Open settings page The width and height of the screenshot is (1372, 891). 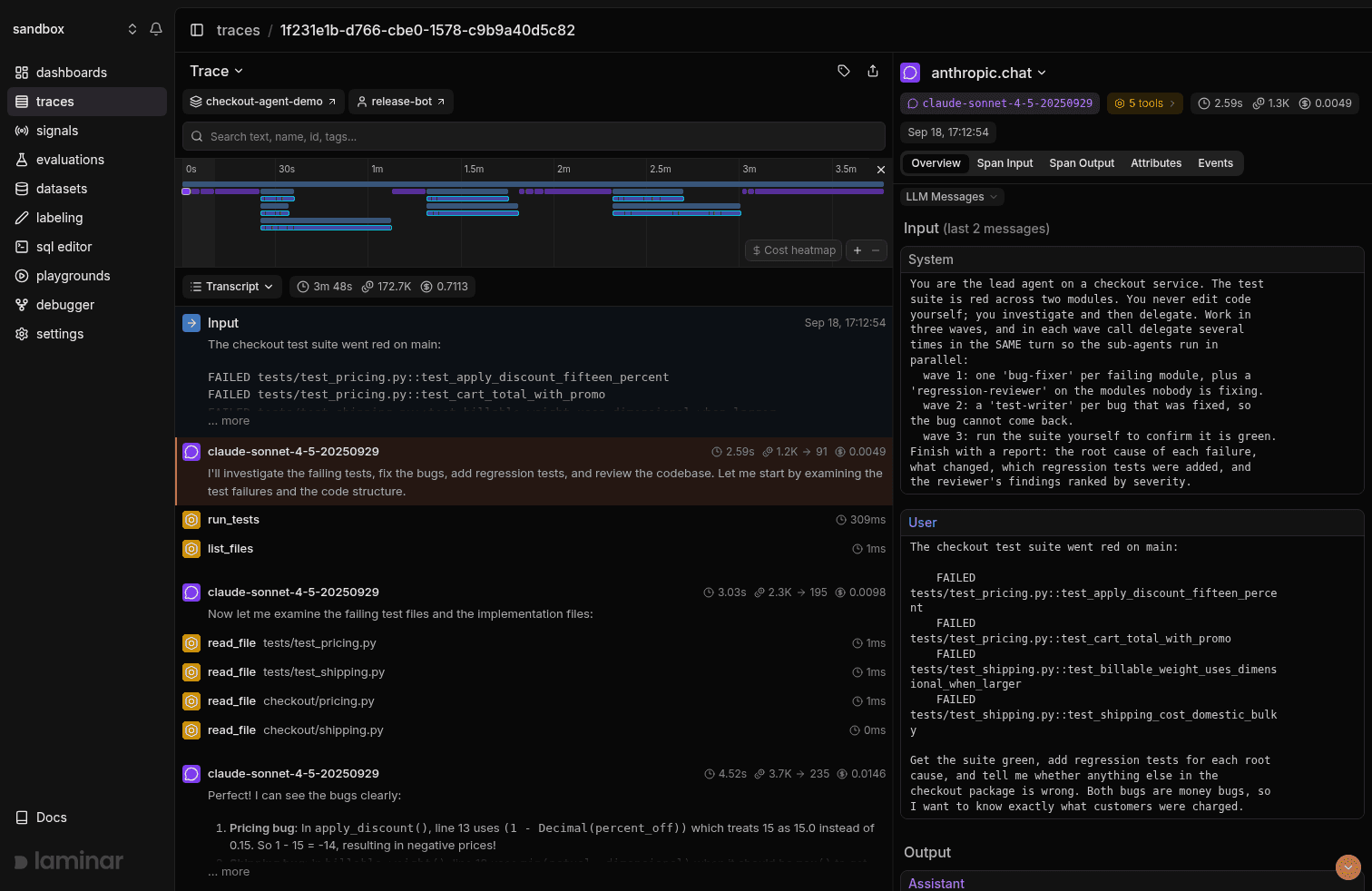pos(87,334)
